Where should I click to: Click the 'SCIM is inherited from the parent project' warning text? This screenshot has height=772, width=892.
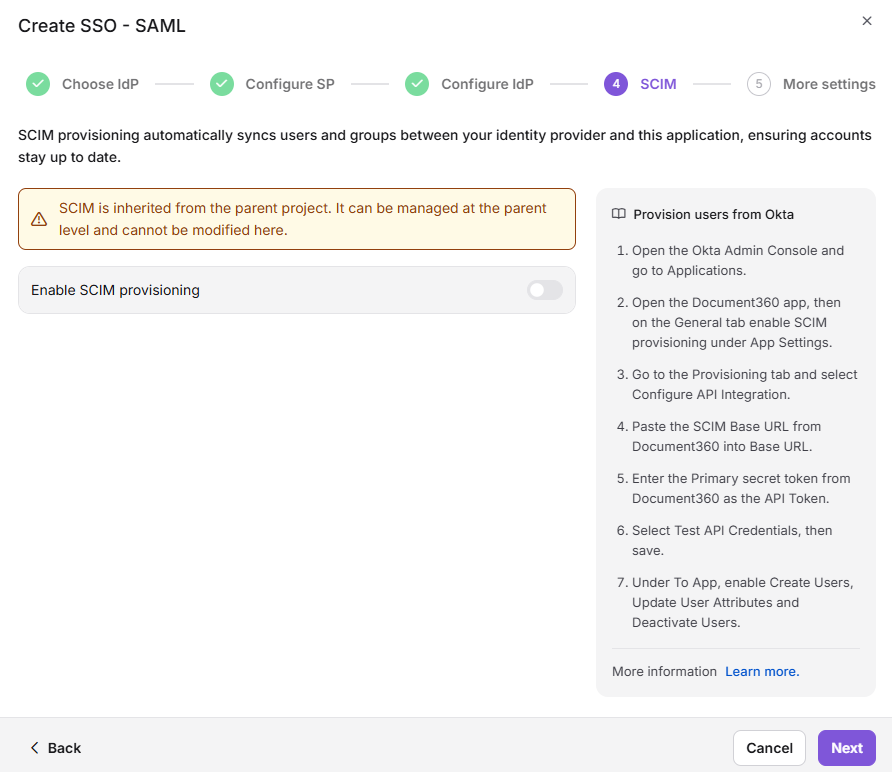tap(303, 219)
